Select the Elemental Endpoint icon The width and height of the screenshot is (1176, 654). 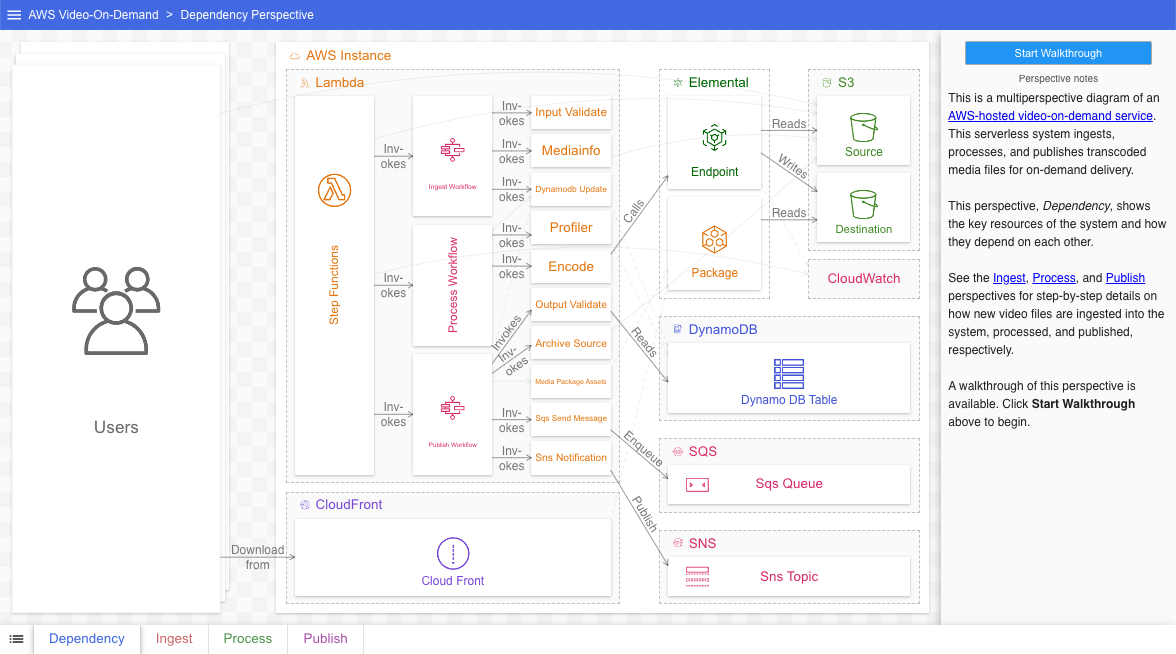[714, 138]
